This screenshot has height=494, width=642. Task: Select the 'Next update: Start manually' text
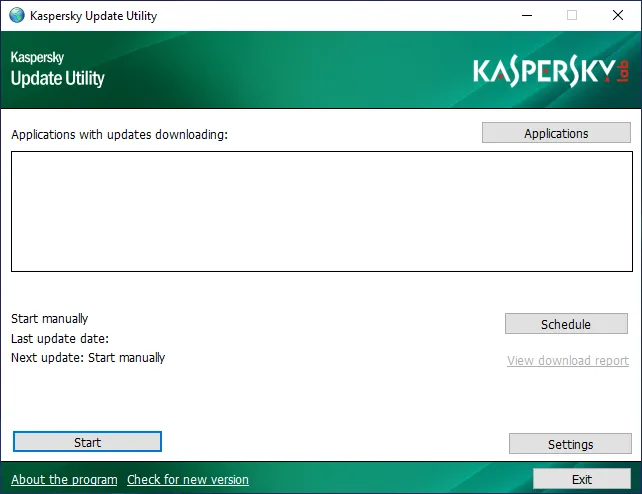88,358
